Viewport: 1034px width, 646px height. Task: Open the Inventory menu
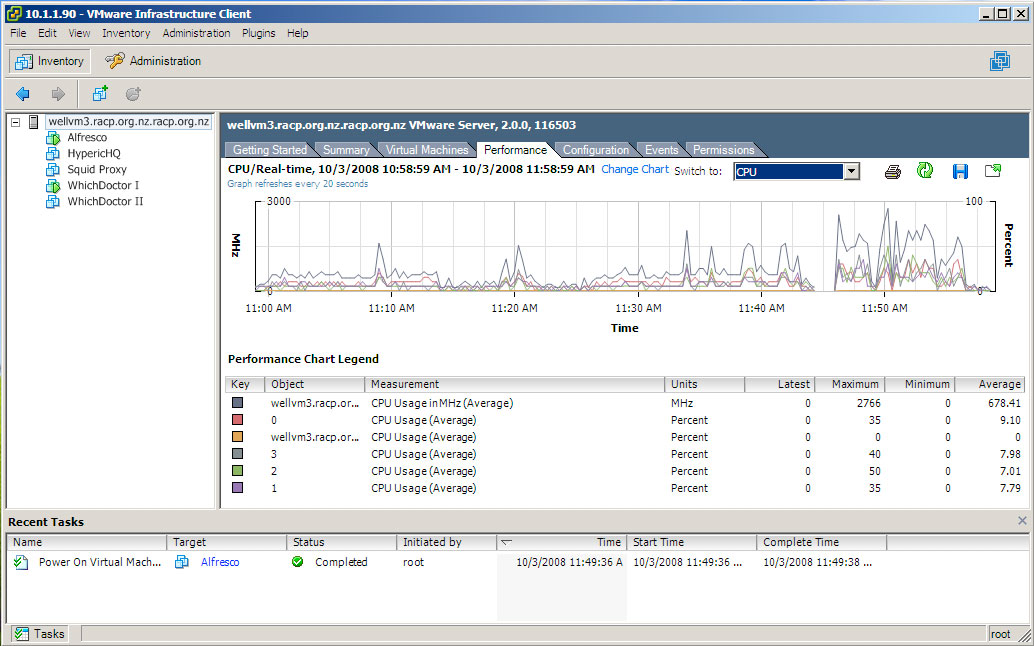click(x=126, y=33)
